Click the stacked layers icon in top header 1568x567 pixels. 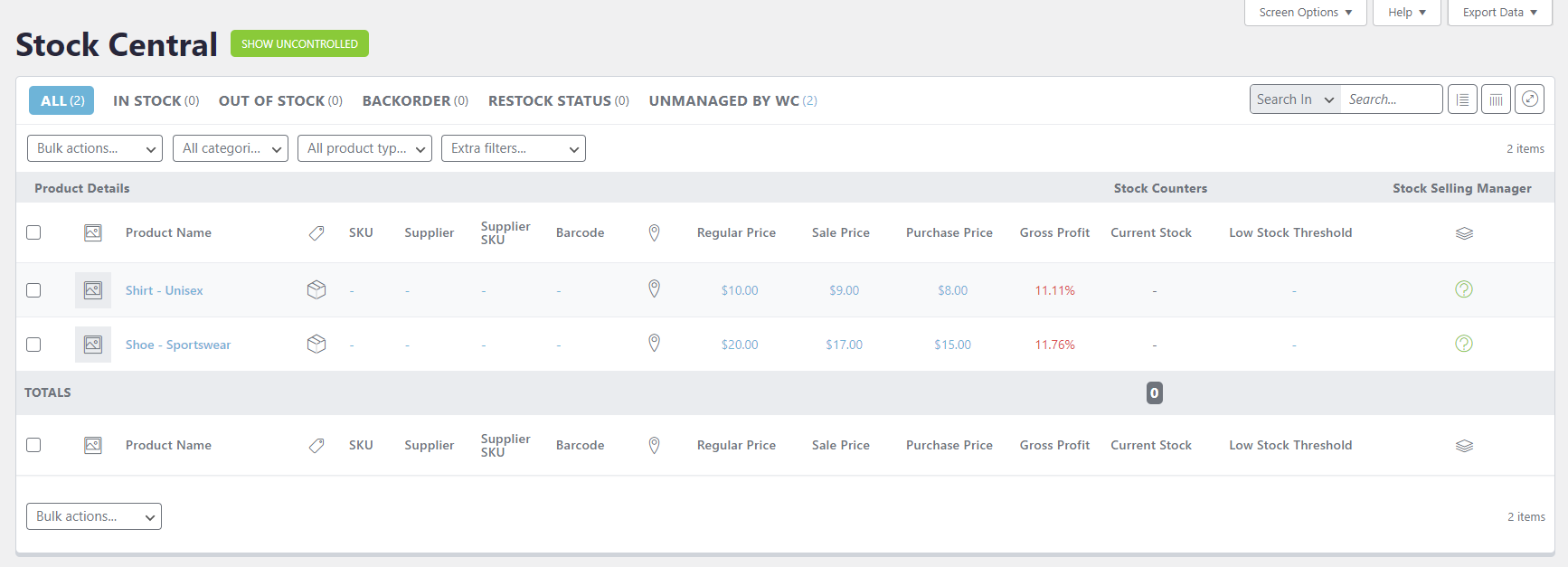click(1464, 233)
